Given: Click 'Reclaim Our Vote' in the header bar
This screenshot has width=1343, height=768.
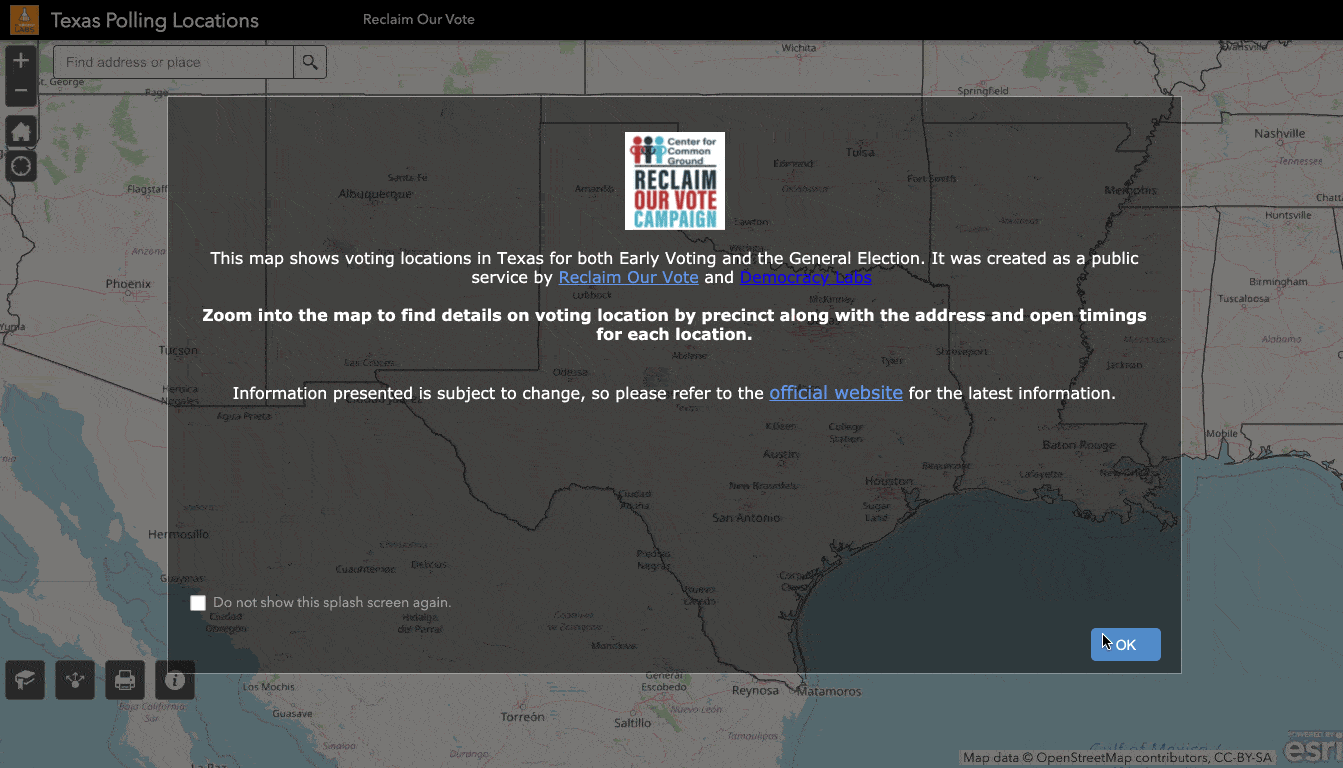Looking at the screenshot, I should point(418,20).
